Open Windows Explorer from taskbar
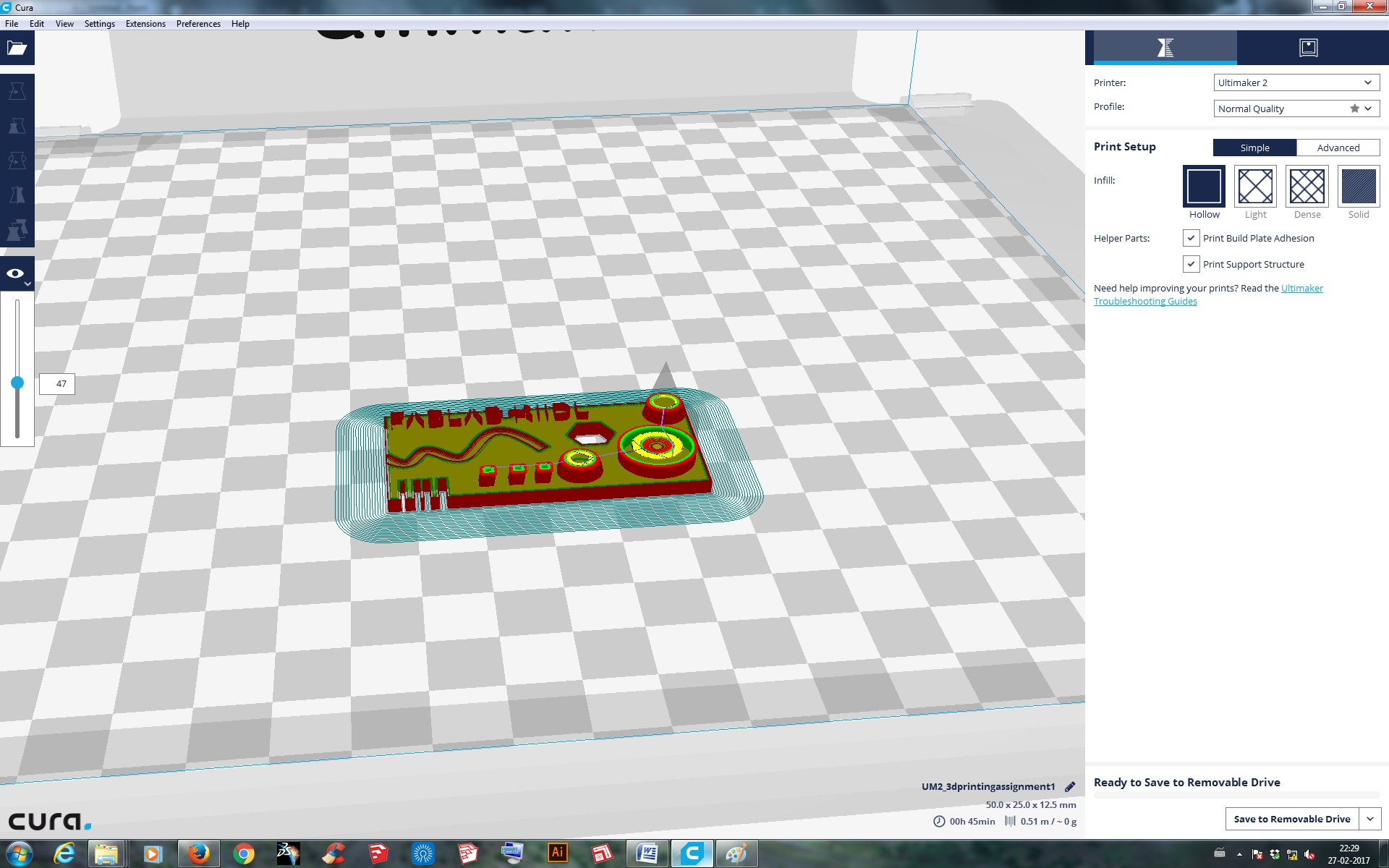Viewport: 1389px width, 868px height. (x=106, y=854)
